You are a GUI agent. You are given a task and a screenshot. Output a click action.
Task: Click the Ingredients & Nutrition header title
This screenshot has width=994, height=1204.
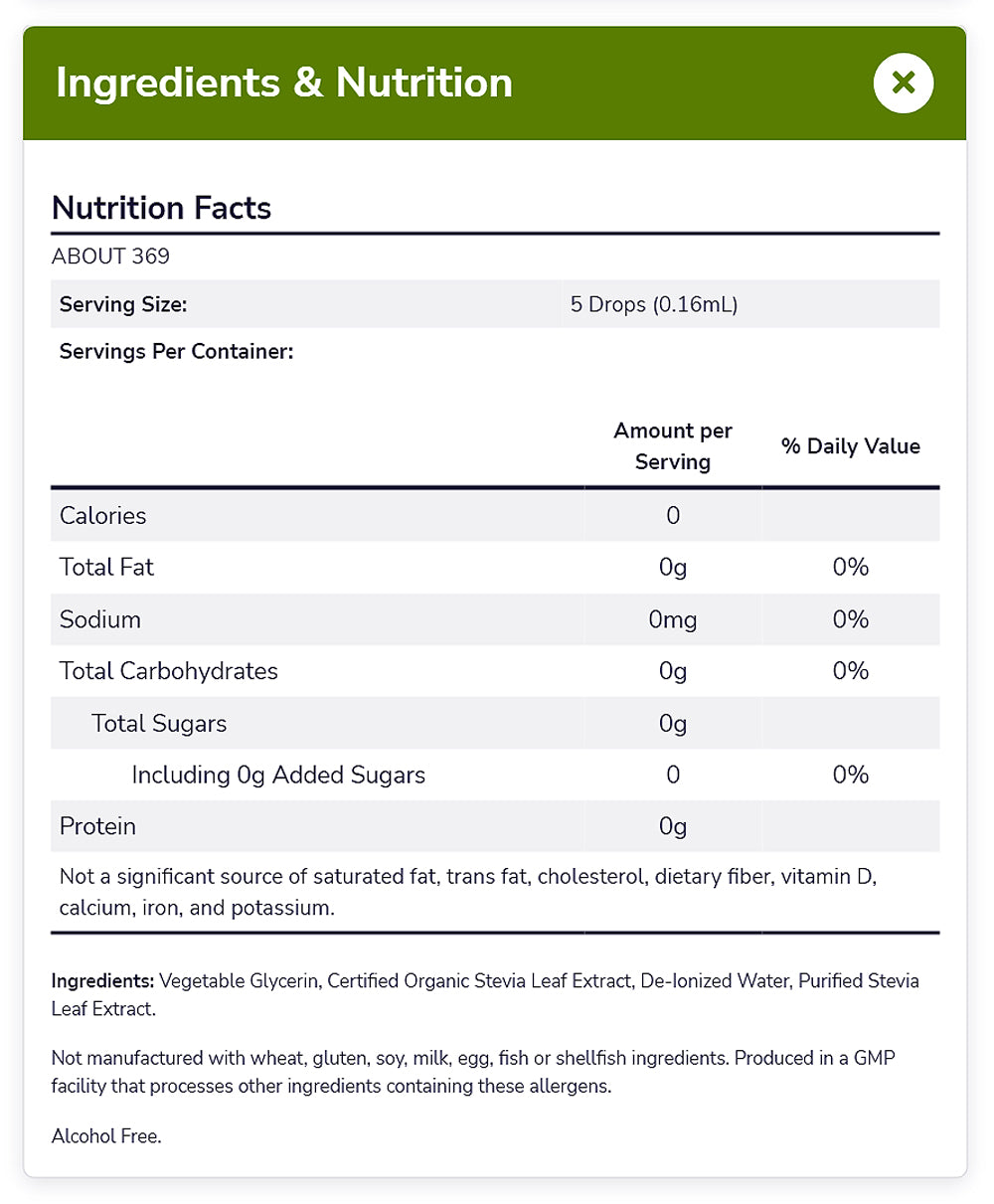point(284,83)
